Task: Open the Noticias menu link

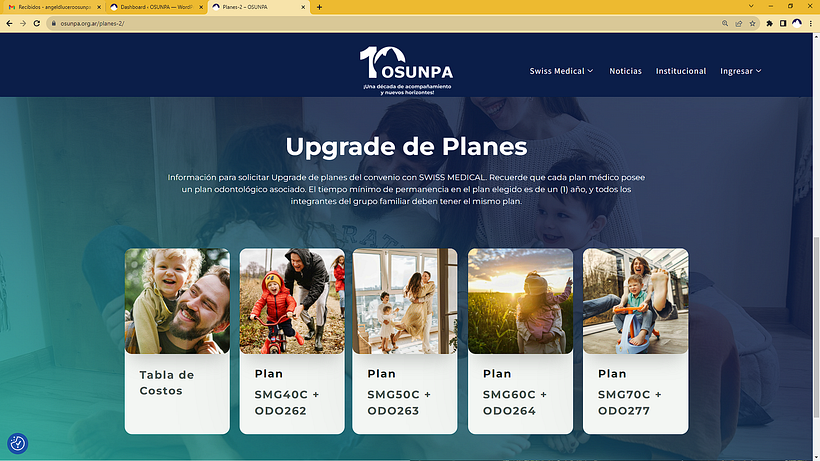Action: (625, 71)
